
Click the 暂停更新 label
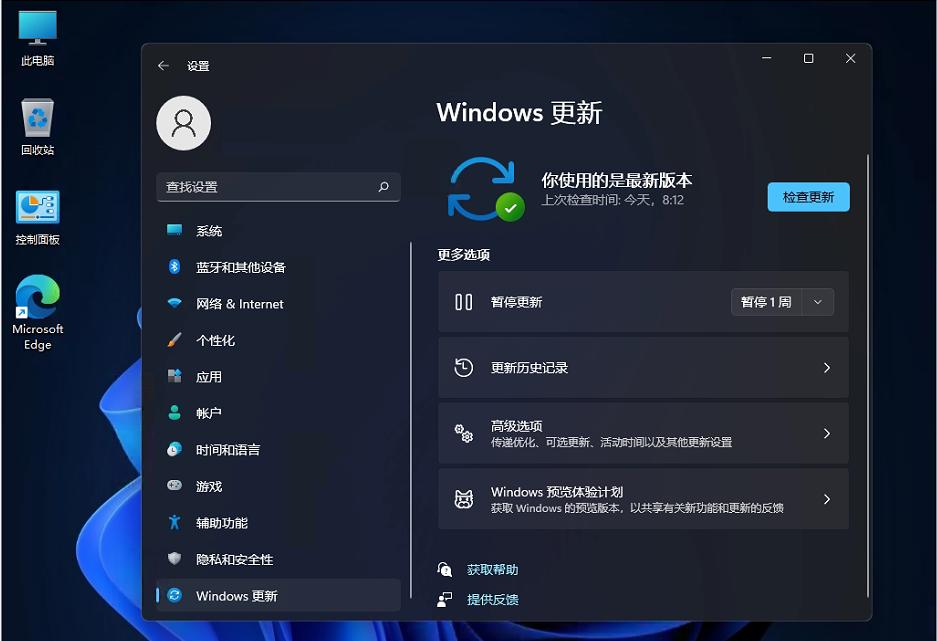pos(516,302)
